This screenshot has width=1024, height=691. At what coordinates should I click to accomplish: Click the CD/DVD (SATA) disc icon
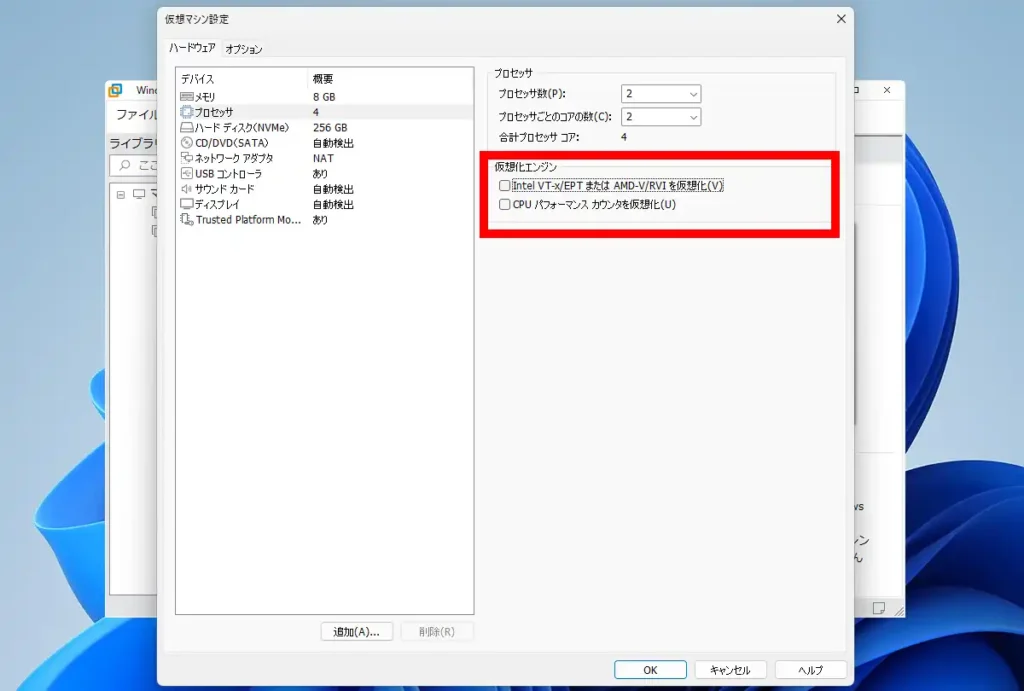[187, 143]
